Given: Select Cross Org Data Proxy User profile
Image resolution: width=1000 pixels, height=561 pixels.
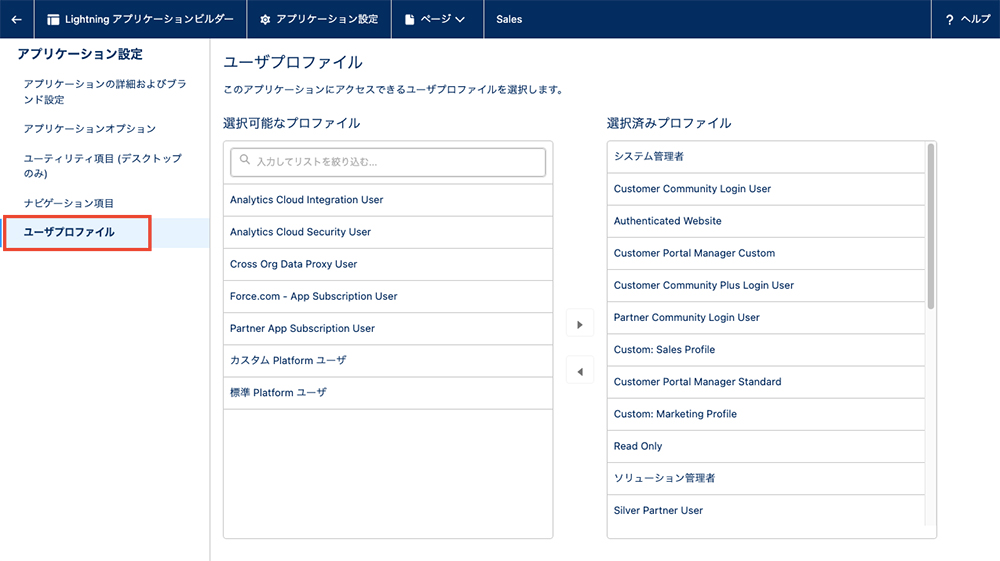Looking at the screenshot, I should (388, 264).
